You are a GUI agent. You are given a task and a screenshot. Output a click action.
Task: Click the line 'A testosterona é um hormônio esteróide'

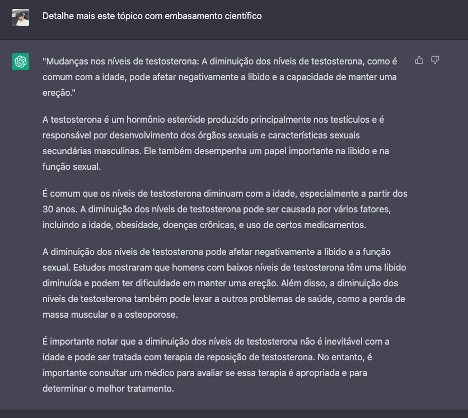pos(213,120)
